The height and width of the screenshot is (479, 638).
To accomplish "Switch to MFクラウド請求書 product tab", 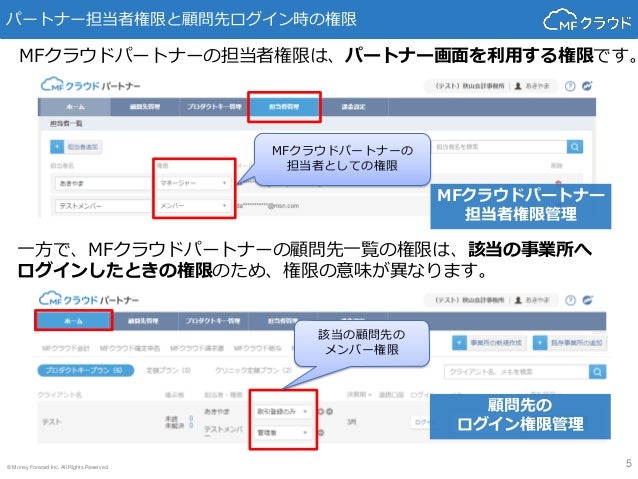I will click(197, 348).
